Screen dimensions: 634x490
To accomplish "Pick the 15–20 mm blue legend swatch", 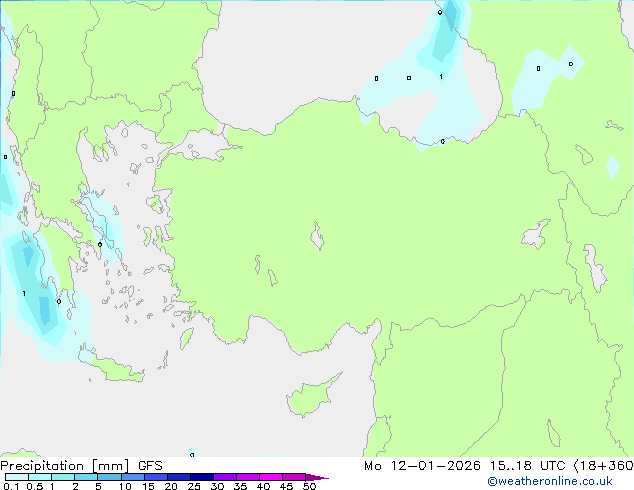I will pyautogui.click(x=156, y=477).
